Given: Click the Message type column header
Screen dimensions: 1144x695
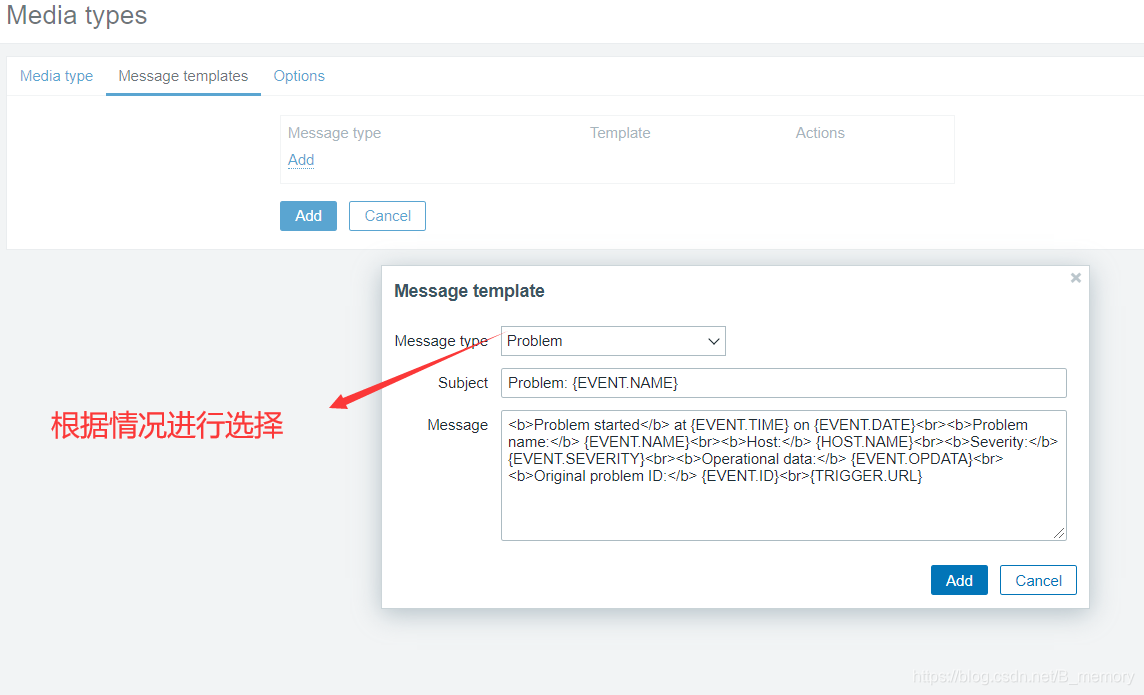Looking at the screenshot, I should pos(334,133).
